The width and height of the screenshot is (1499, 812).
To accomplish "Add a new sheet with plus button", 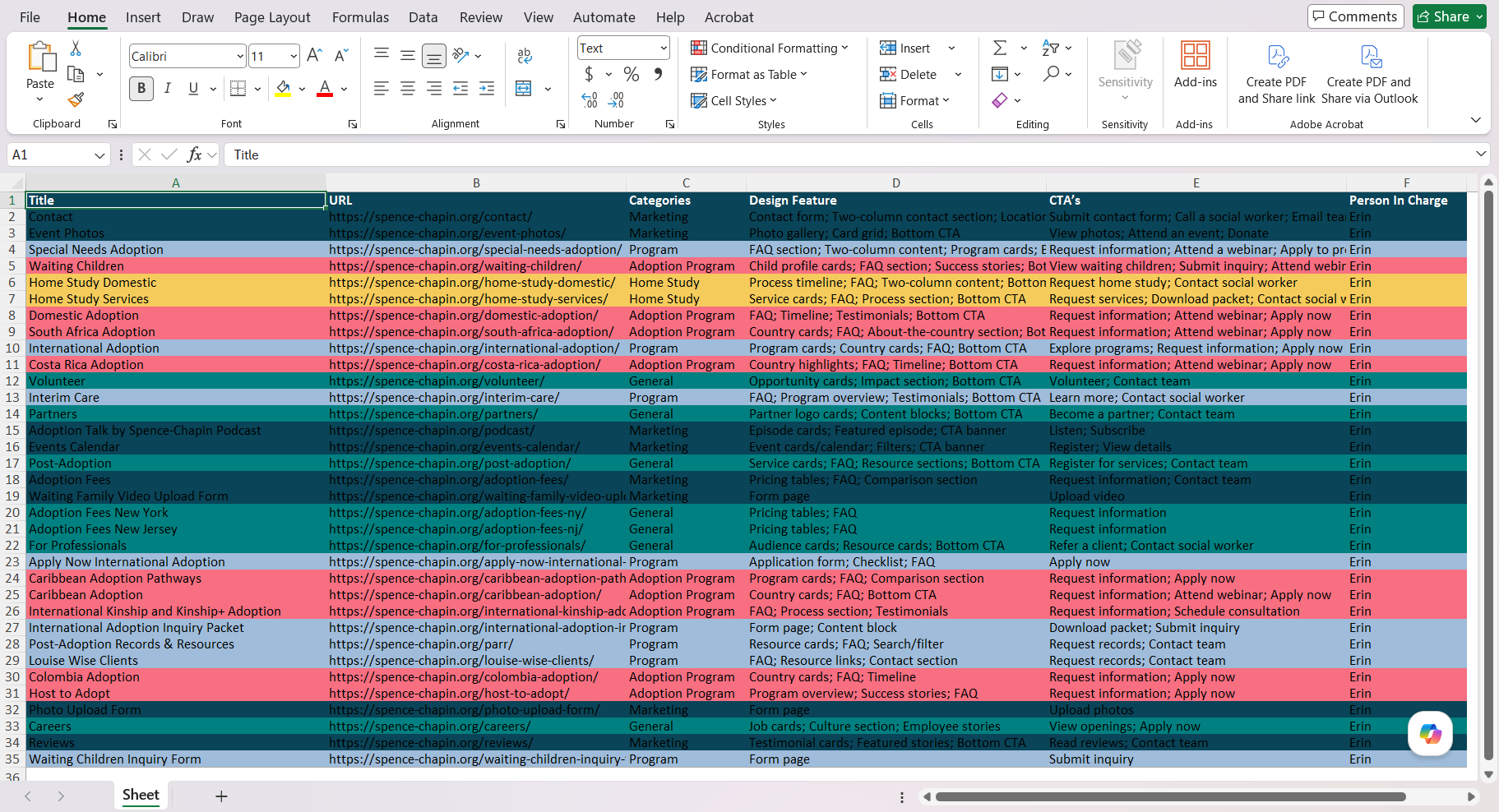I will click(221, 796).
